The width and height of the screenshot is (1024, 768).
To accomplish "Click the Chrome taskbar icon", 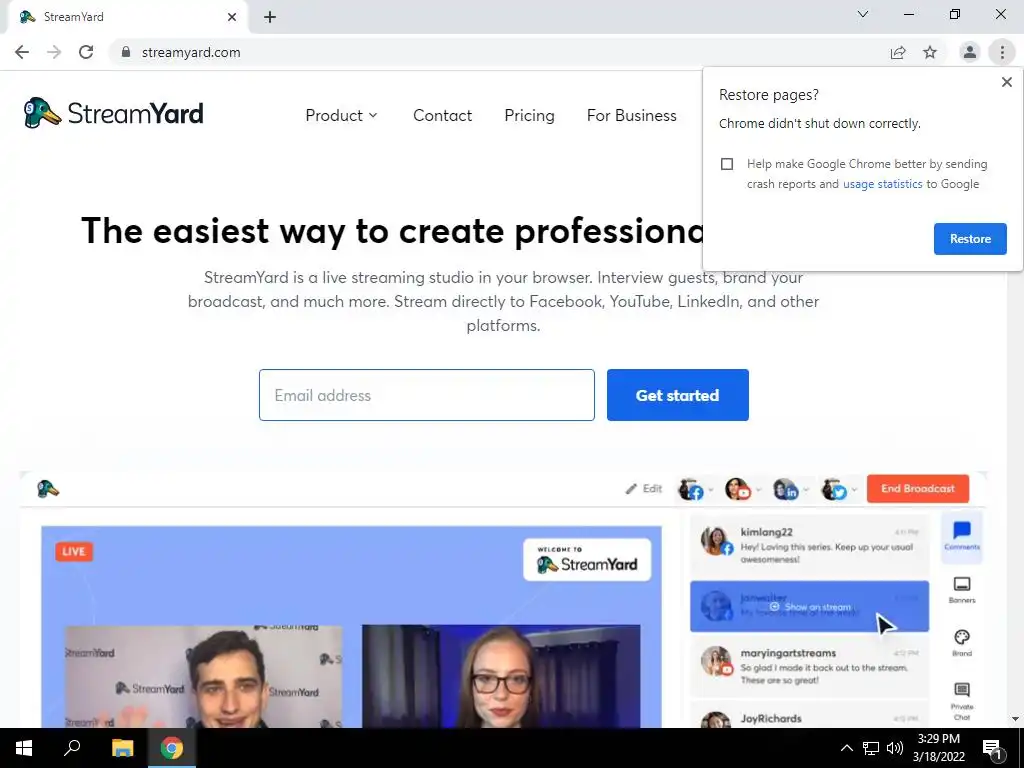I will coord(172,748).
